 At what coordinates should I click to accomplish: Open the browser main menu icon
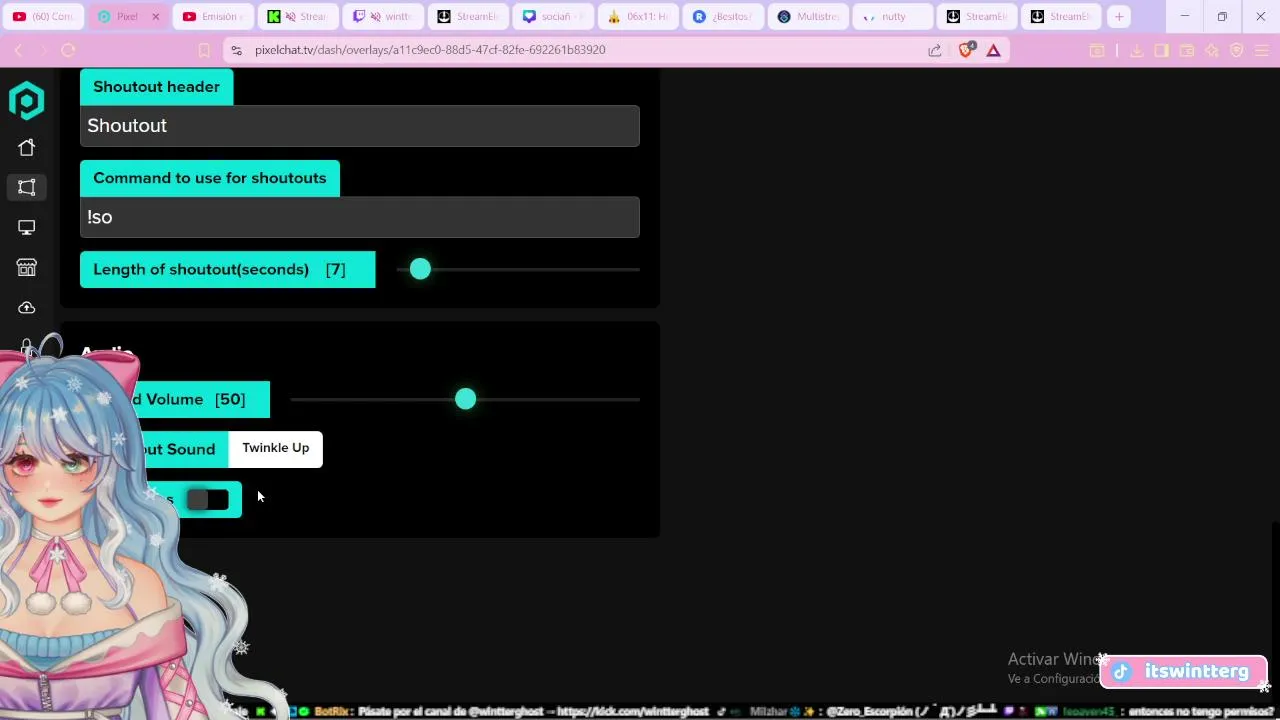pyautogui.click(x=1262, y=50)
